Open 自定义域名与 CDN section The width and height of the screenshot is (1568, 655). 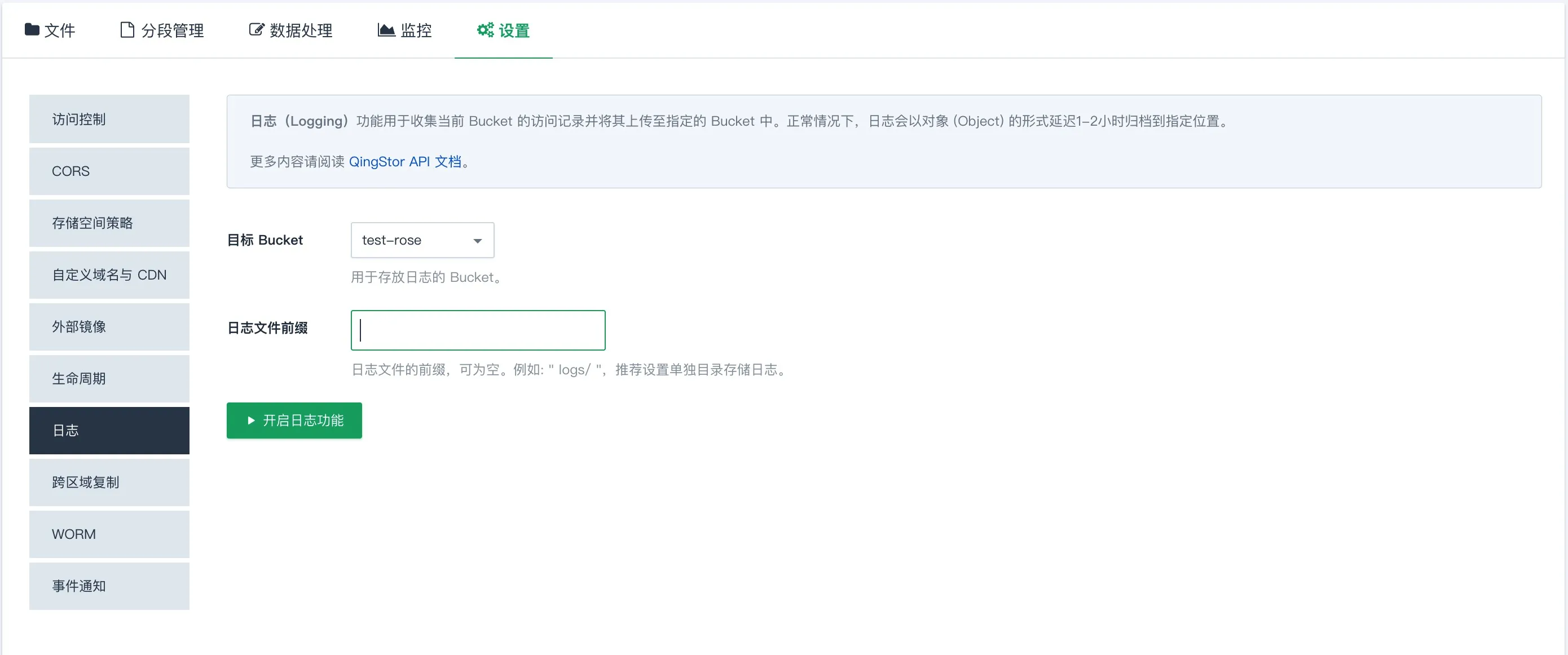click(109, 275)
